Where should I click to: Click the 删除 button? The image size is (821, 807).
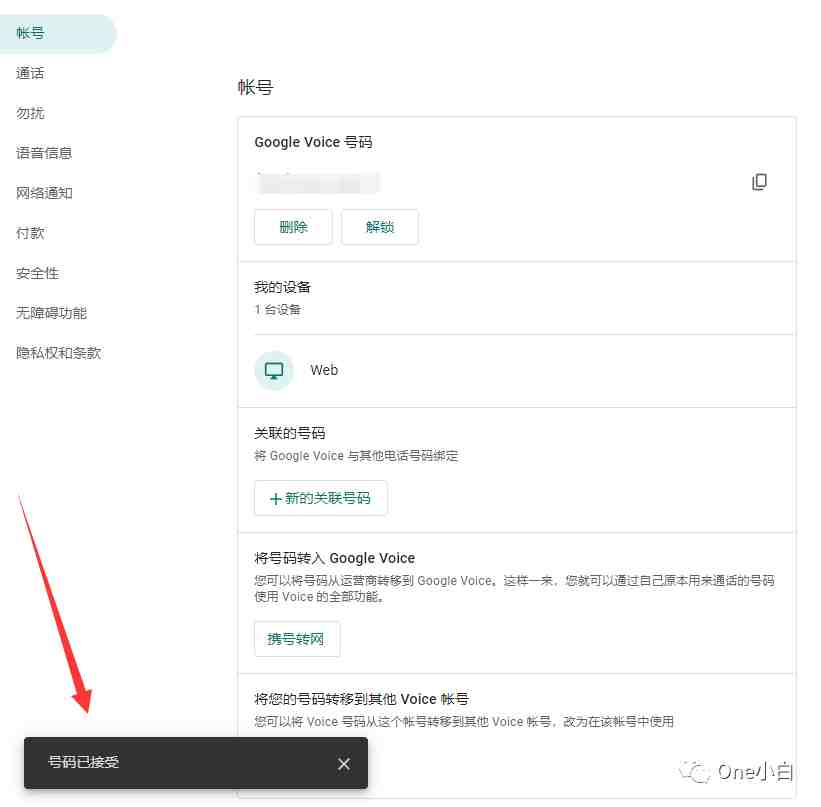[x=293, y=227]
